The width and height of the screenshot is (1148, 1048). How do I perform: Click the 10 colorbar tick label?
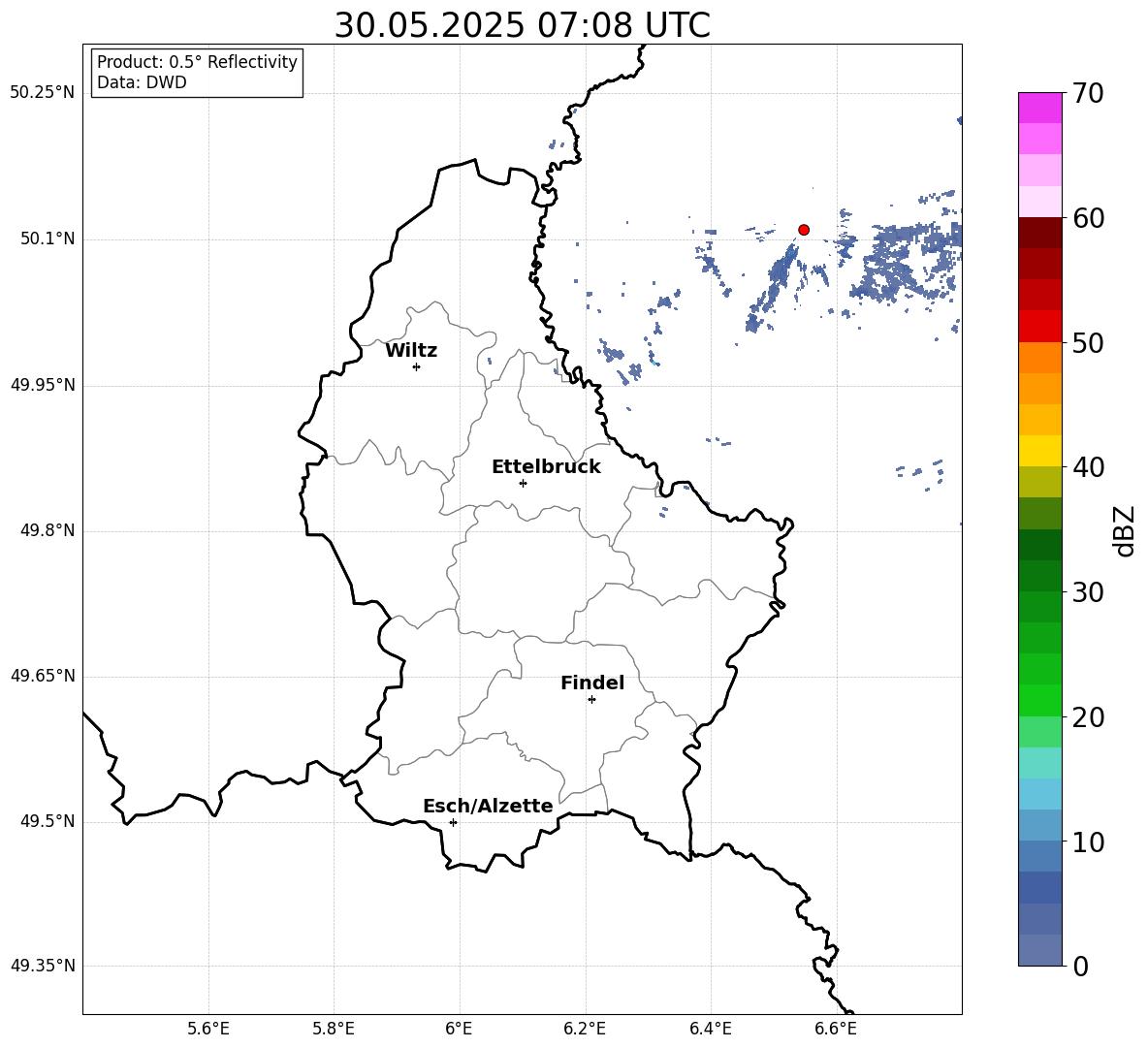pos(1088,842)
